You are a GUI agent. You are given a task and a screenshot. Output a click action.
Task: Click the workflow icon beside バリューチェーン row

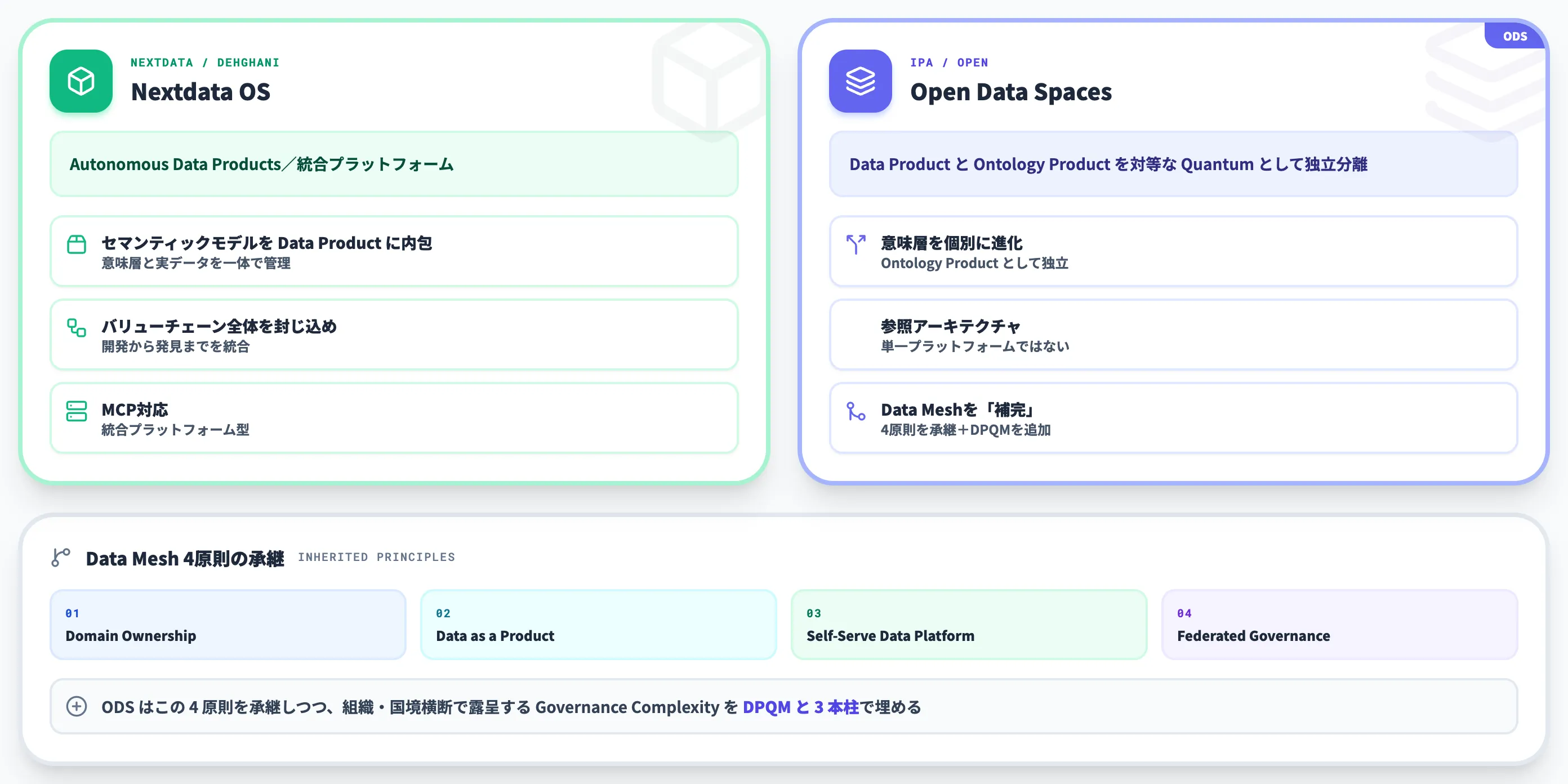tap(77, 328)
